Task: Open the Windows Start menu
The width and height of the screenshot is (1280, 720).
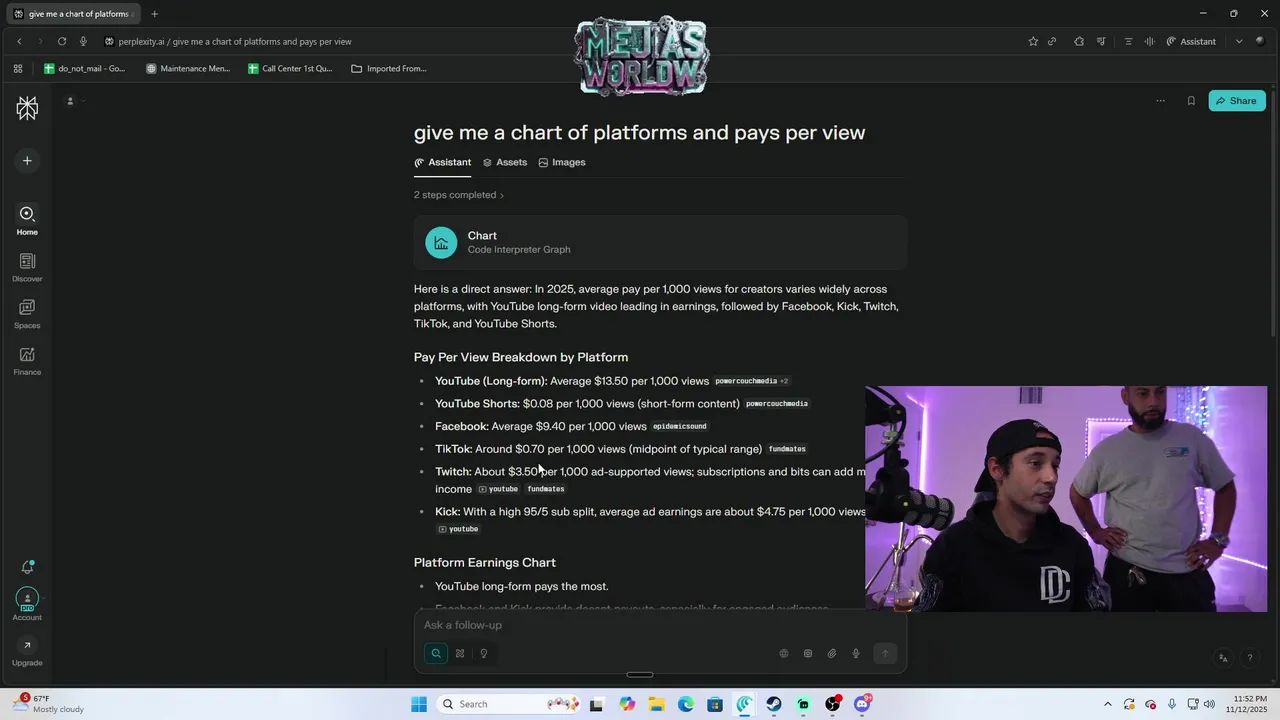Action: [419, 704]
